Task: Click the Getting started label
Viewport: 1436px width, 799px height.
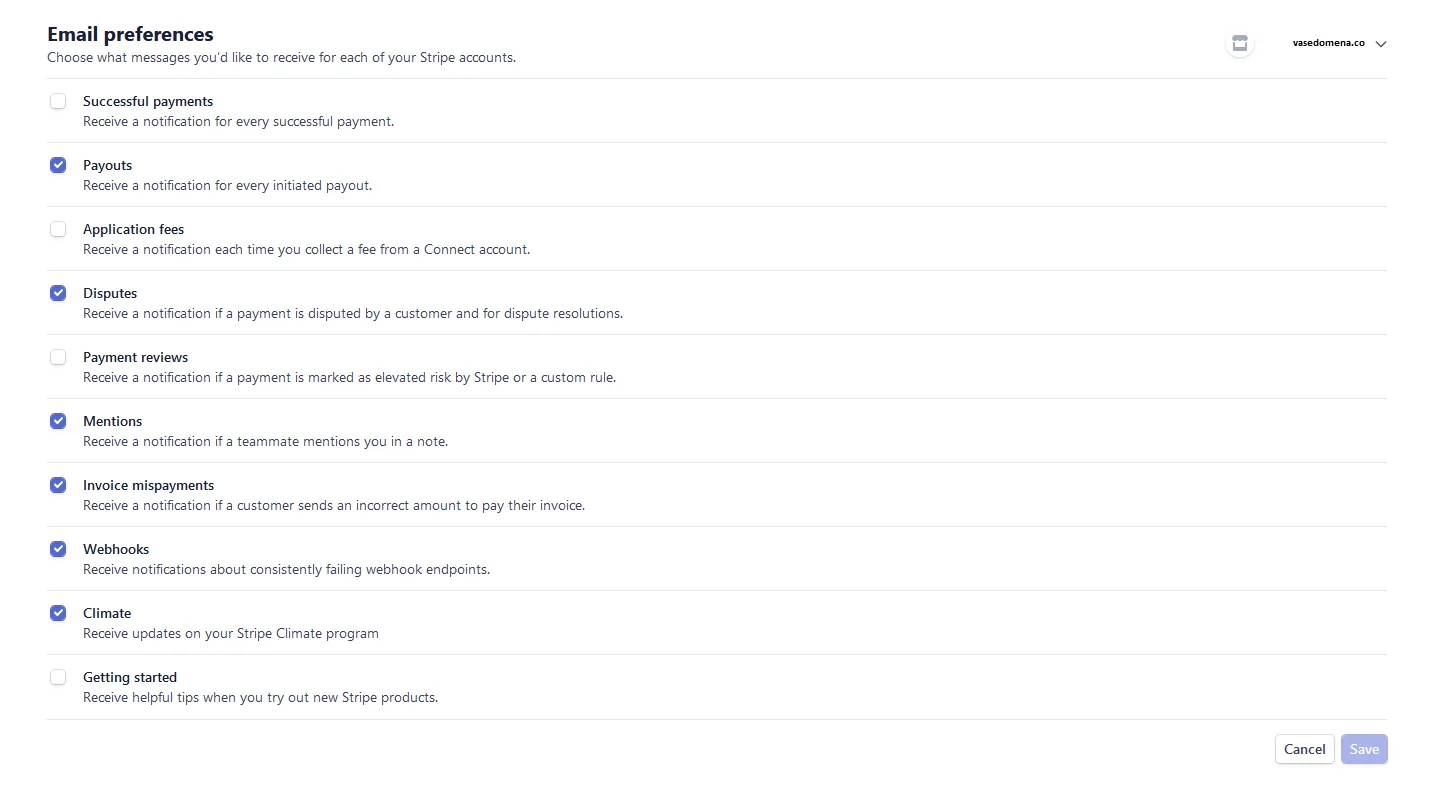Action: 130,677
